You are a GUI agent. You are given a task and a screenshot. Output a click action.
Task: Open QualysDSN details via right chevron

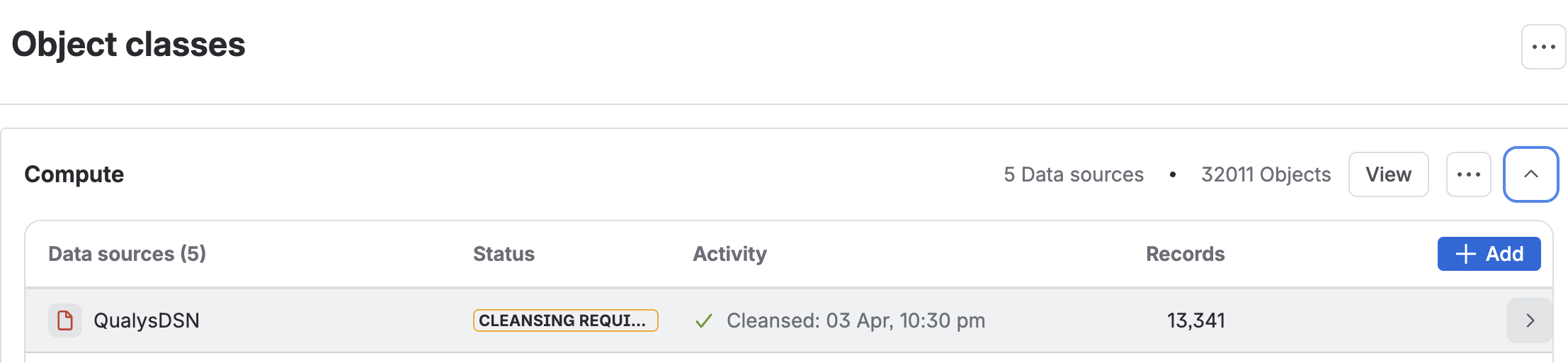1529,320
